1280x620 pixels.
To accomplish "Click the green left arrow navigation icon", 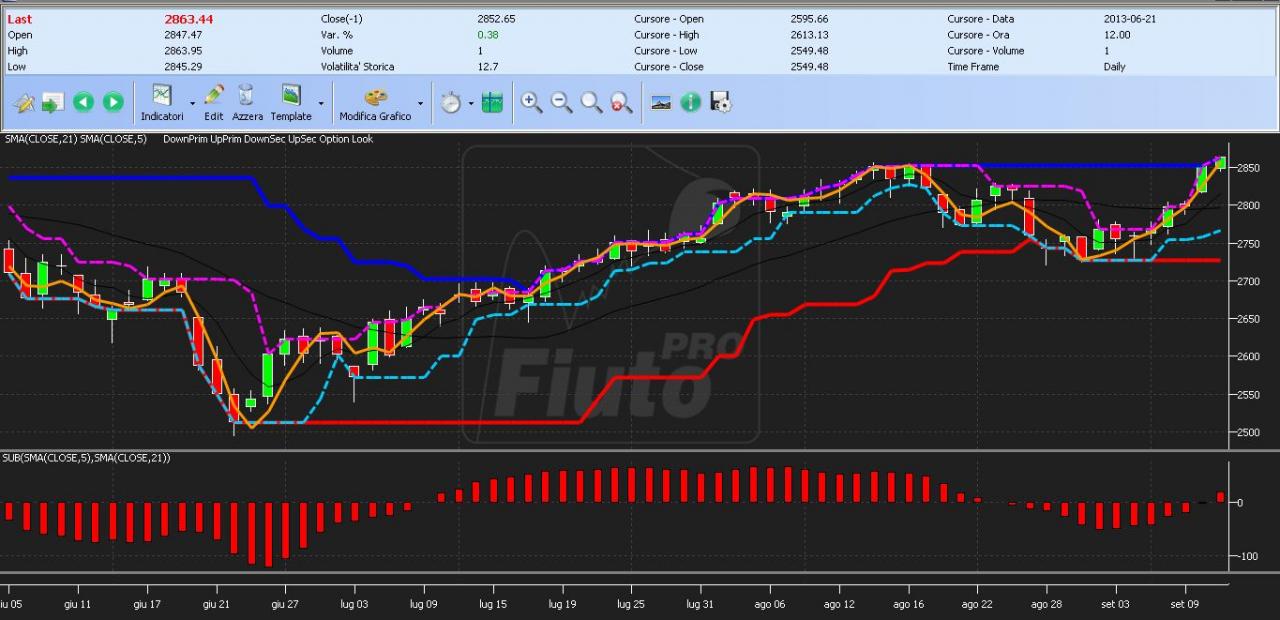I will click(x=83, y=102).
